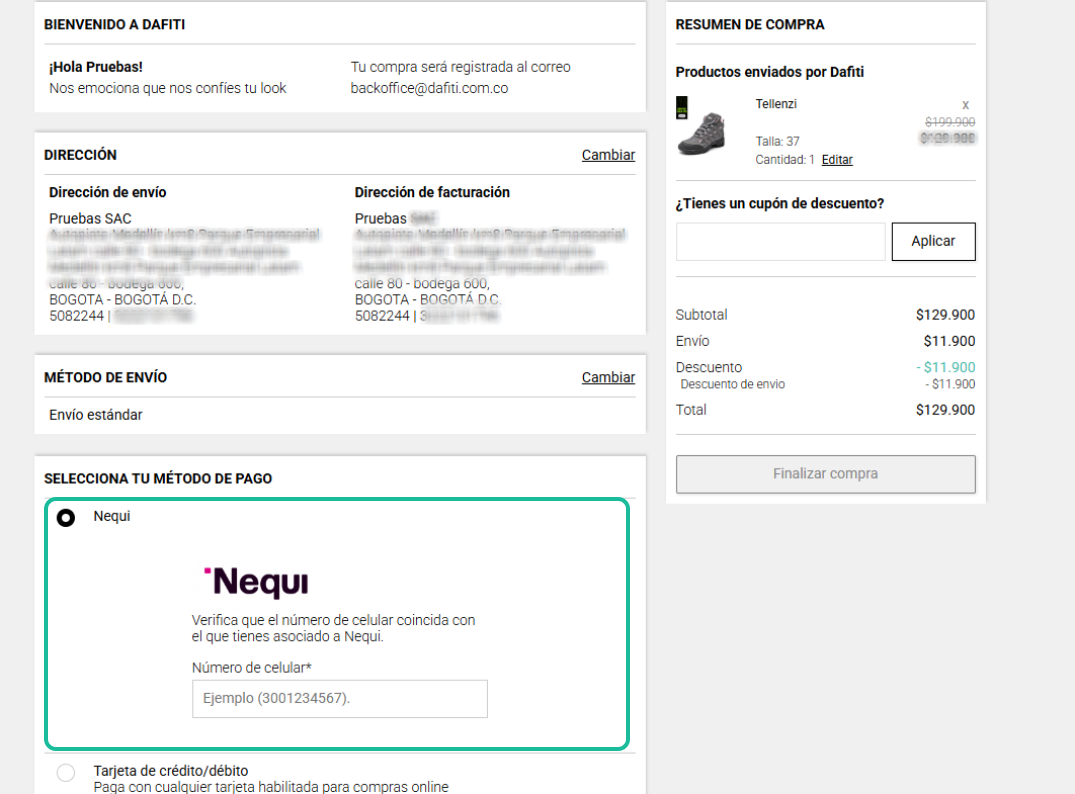Open Cambiar in the DIRECCIÓN section

point(608,155)
